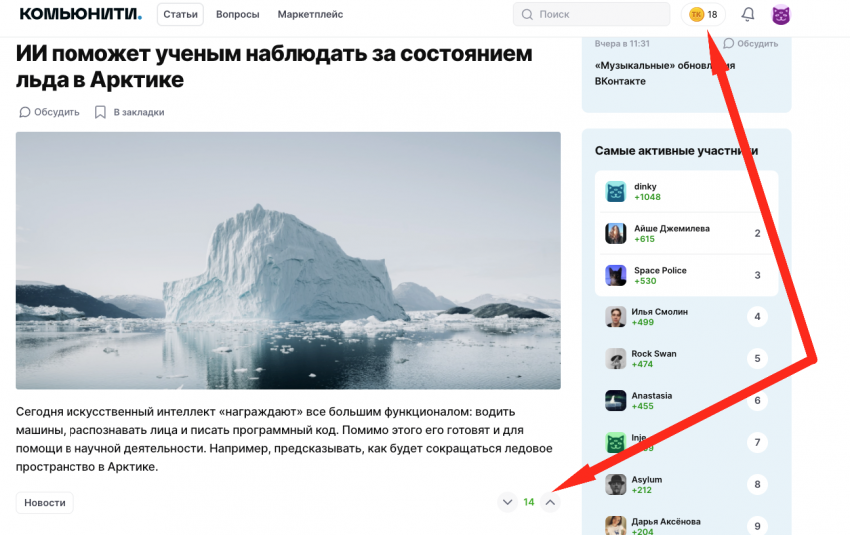Open the article headline about Arctic ice
This screenshot has height=535, width=850.
(x=273, y=65)
